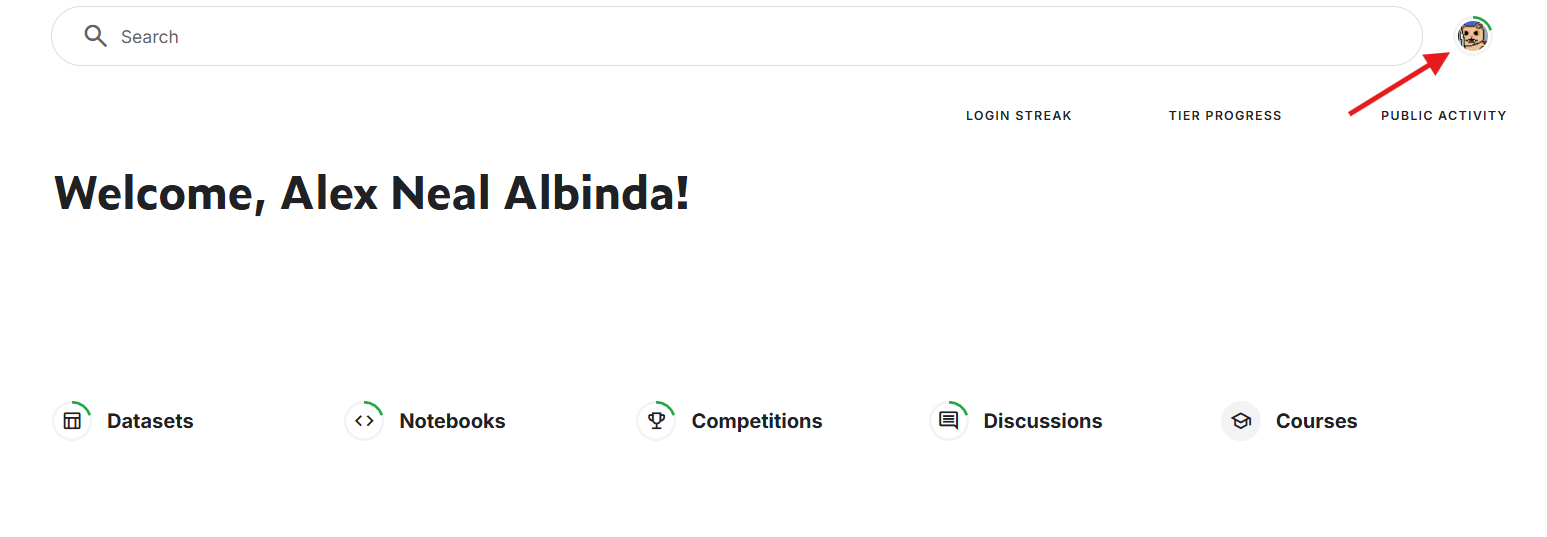
Task: Open the Datasets text link
Action: [x=150, y=421]
